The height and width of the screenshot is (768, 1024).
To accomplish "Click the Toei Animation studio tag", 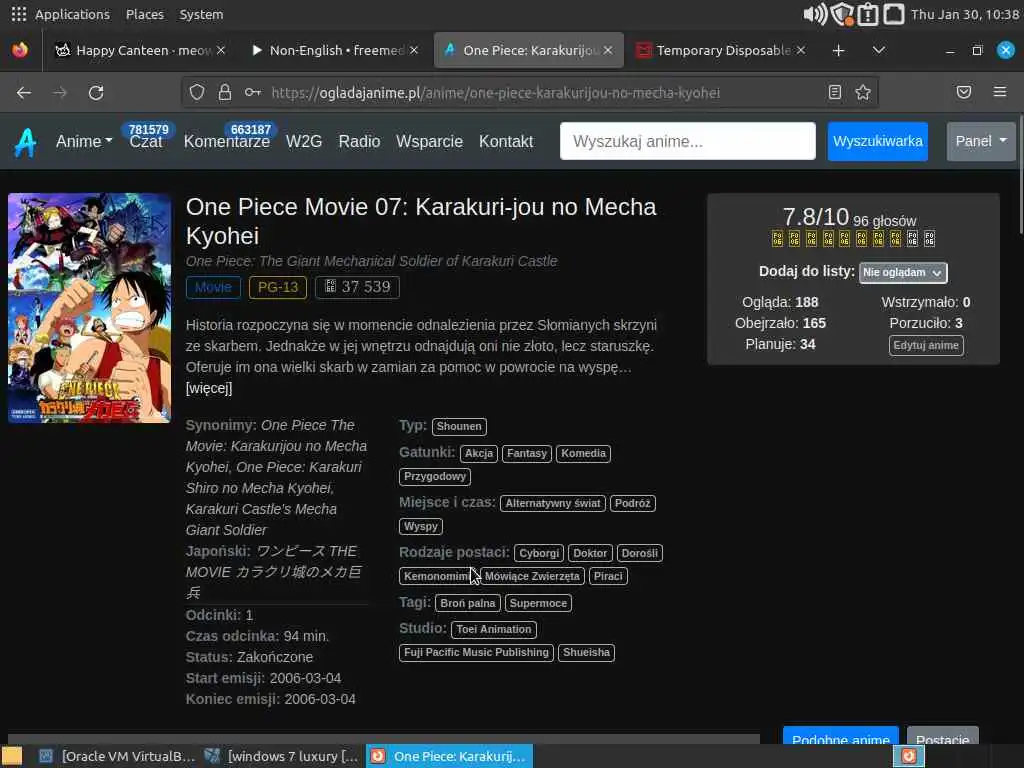I will 494,630.
